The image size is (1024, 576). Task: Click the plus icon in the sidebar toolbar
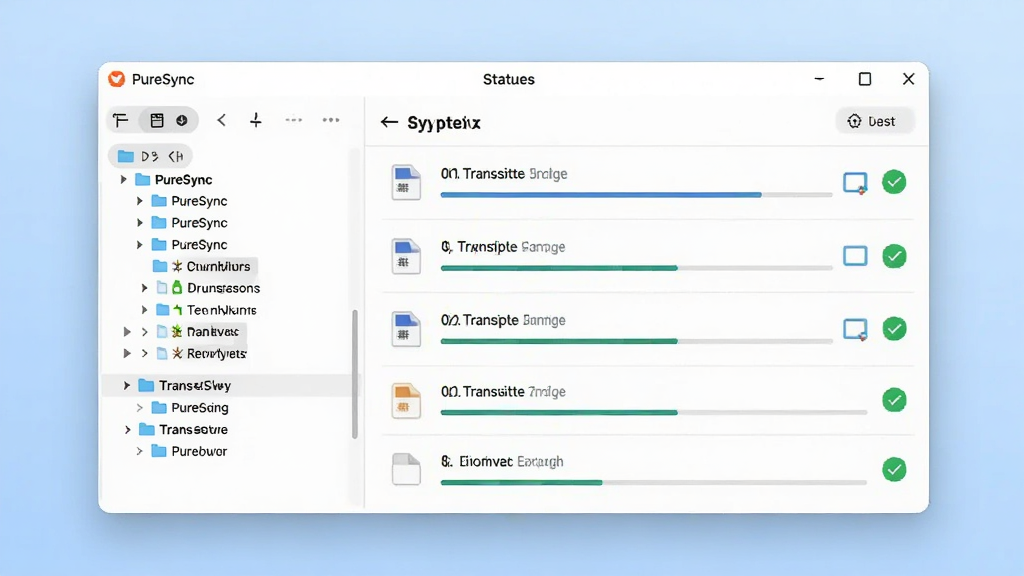tap(256, 120)
